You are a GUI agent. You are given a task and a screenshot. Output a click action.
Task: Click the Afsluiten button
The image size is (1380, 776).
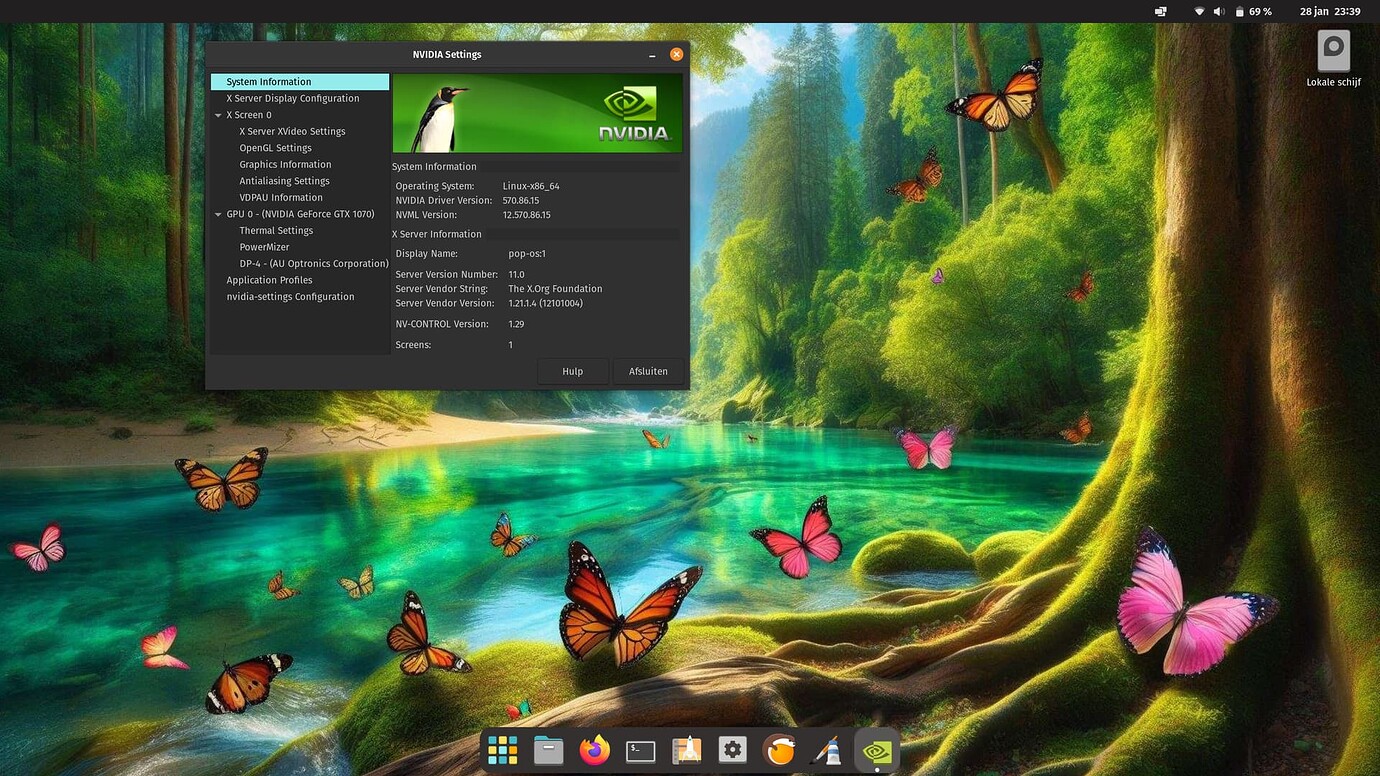click(x=647, y=371)
